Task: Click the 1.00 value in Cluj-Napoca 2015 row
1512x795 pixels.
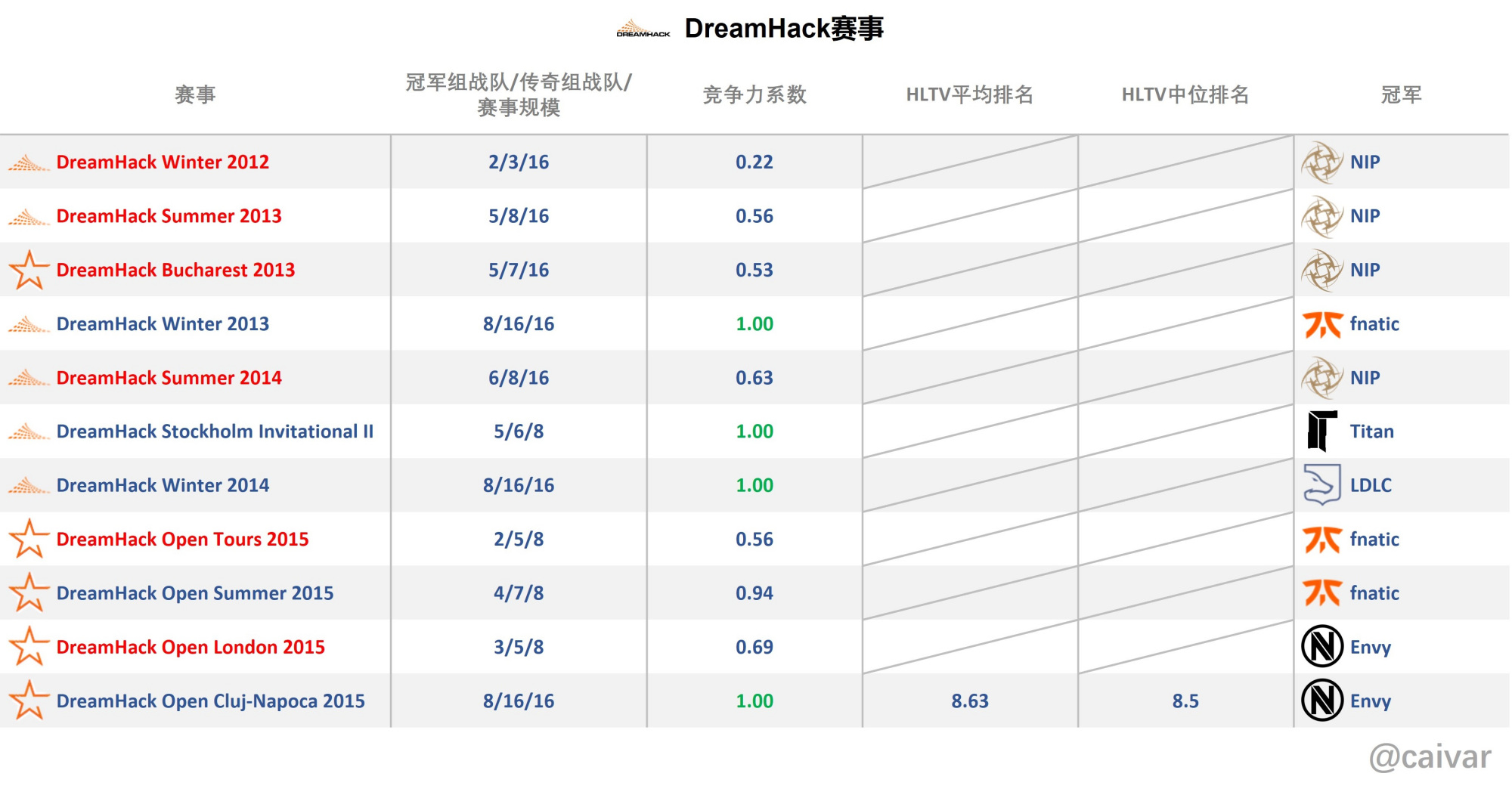Action: pyautogui.click(x=754, y=701)
